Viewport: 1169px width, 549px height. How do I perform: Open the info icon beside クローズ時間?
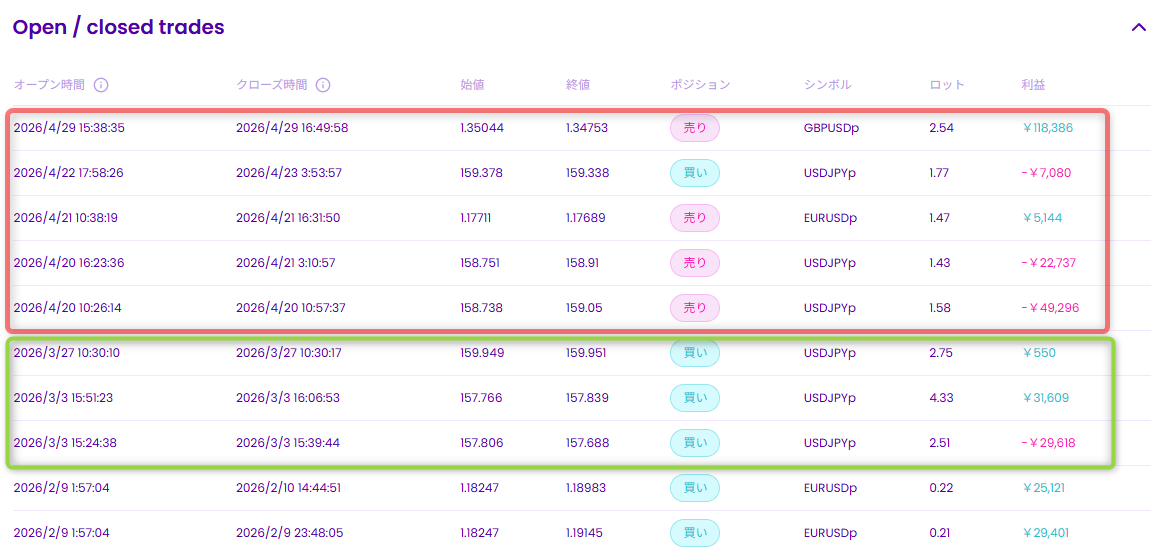(x=323, y=85)
